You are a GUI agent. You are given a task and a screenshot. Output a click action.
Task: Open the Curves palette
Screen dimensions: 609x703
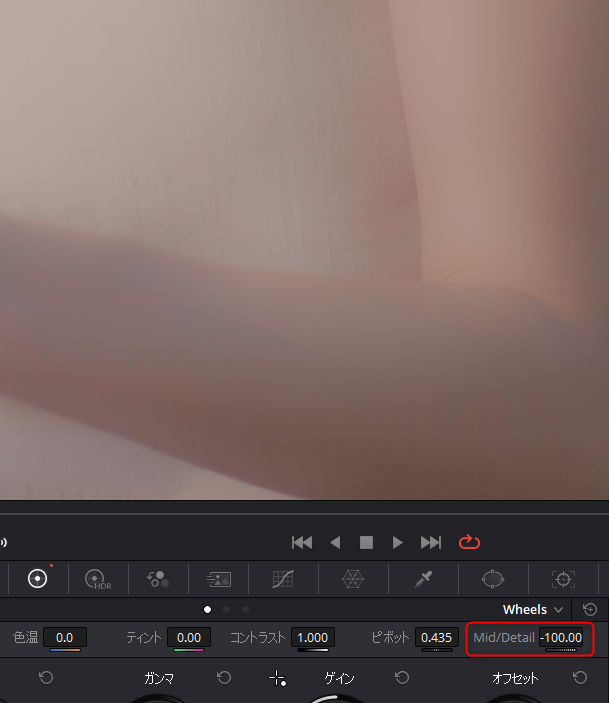click(283, 578)
